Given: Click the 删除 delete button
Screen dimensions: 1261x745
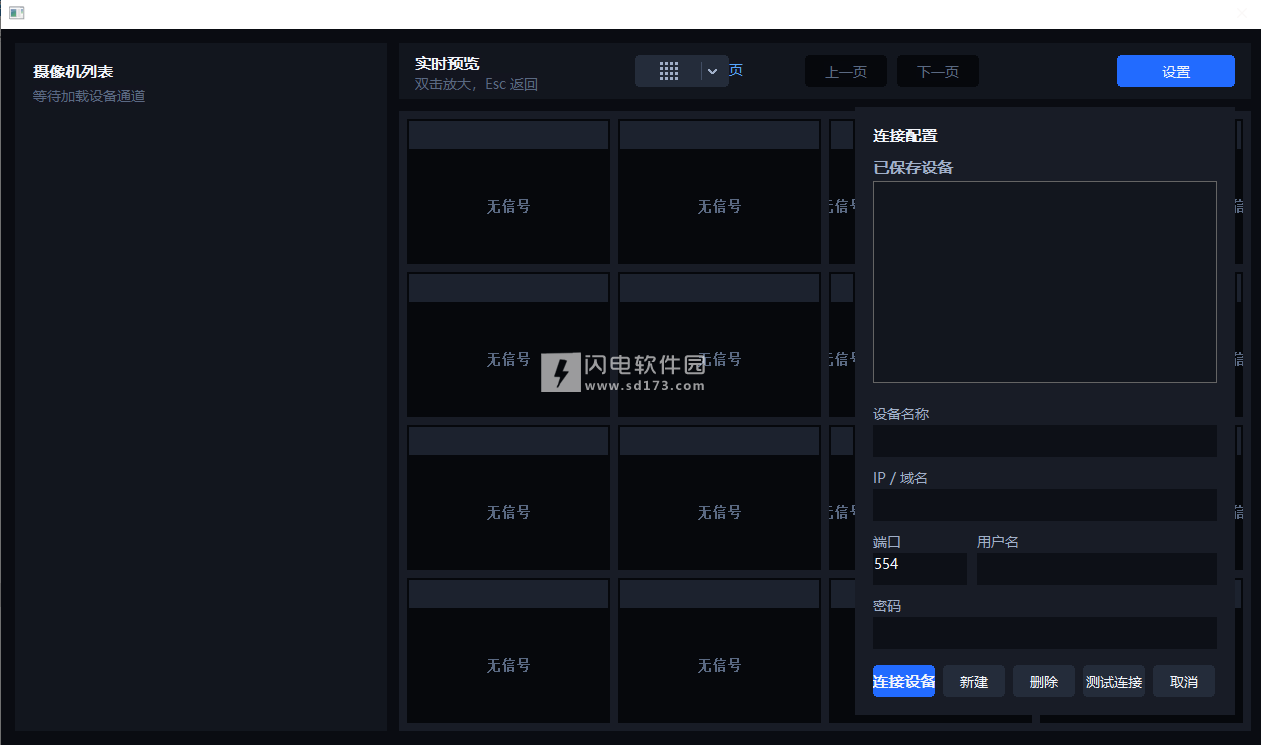Looking at the screenshot, I should 1043,681.
